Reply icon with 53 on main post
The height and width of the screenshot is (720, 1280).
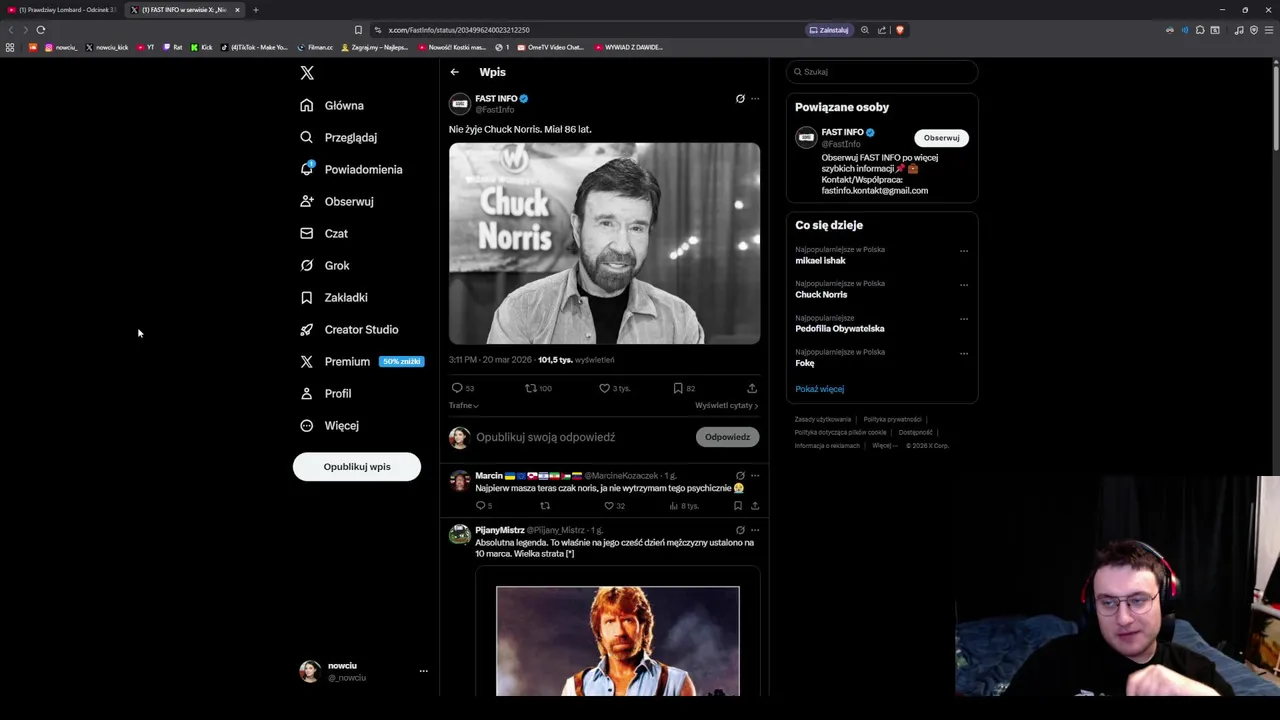pos(457,388)
